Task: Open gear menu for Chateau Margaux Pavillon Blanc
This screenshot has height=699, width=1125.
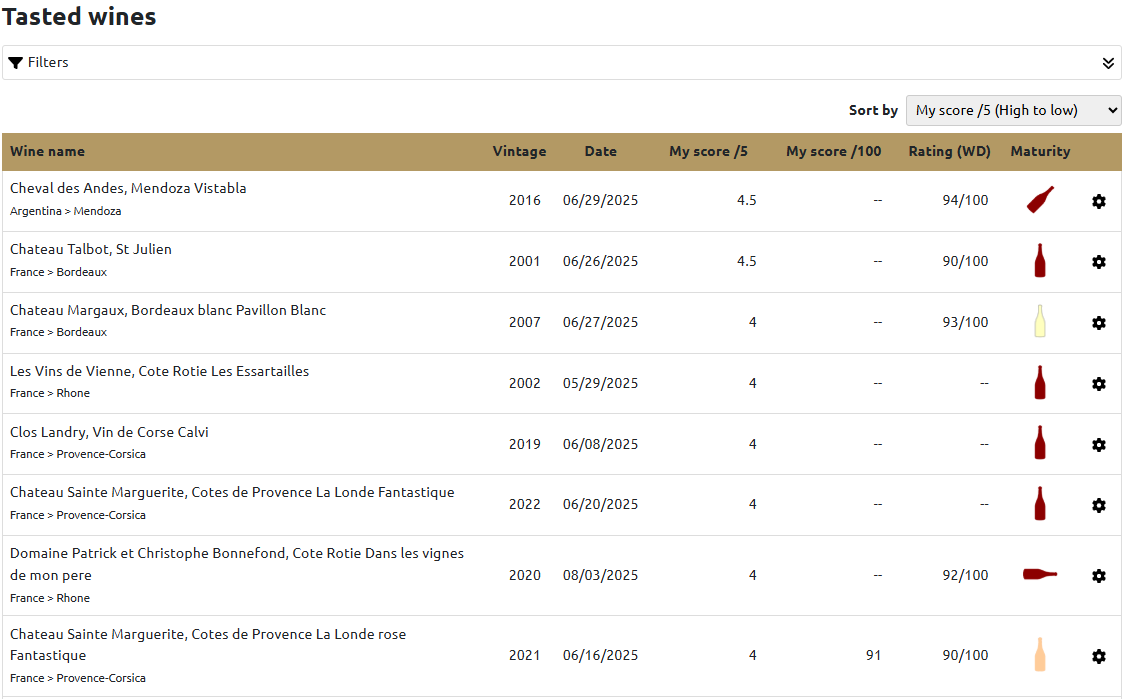Action: pyautogui.click(x=1098, y=323)
